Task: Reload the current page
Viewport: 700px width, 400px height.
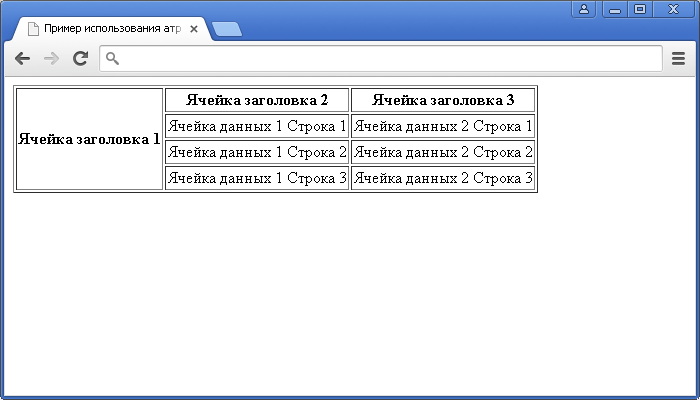Action: pos(80,59)
